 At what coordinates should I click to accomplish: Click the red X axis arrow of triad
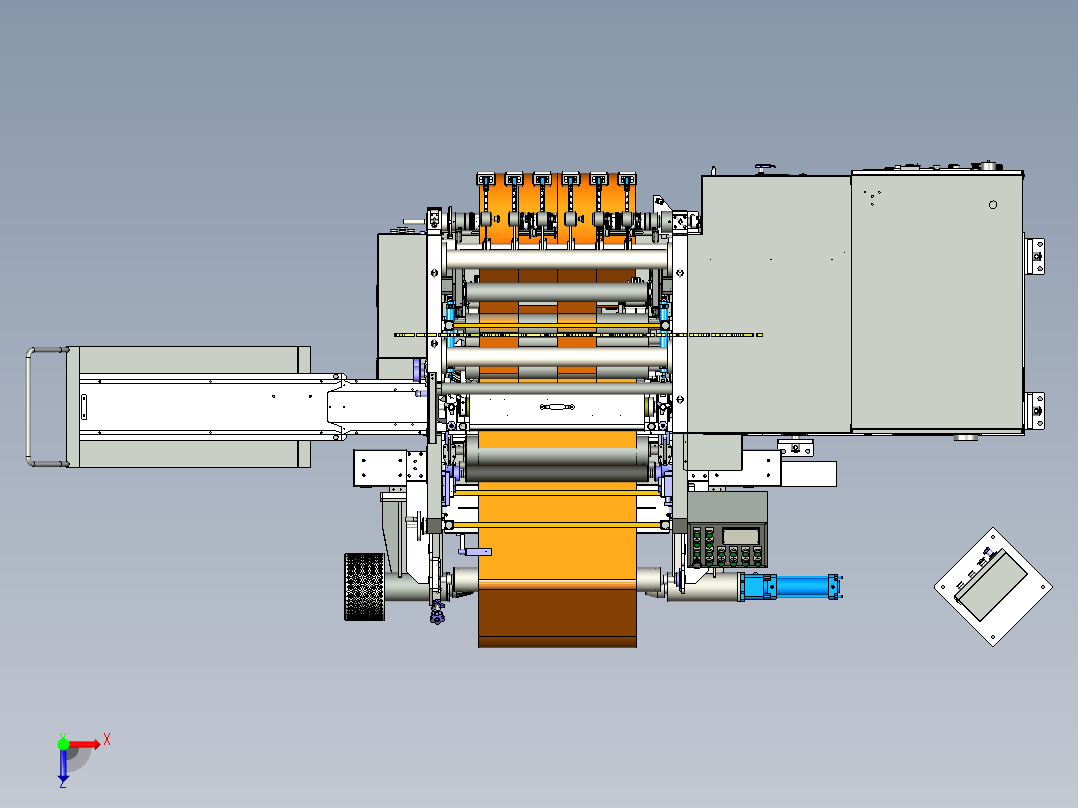tap(85, 745)
